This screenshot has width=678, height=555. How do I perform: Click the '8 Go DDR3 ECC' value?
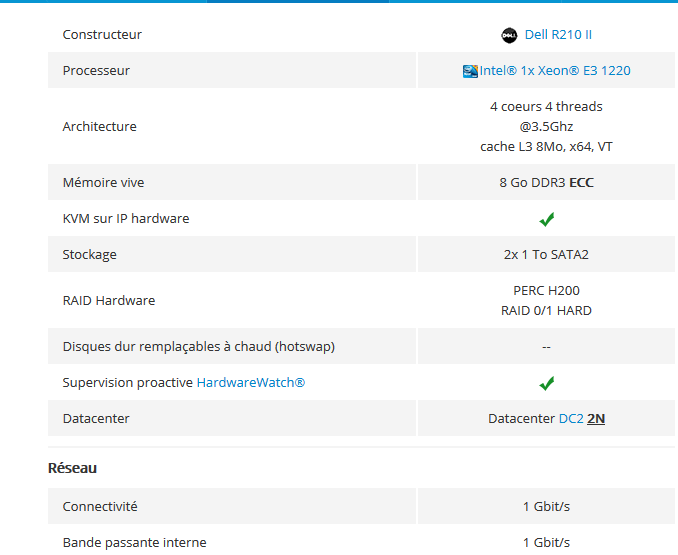tap(546, 182)
